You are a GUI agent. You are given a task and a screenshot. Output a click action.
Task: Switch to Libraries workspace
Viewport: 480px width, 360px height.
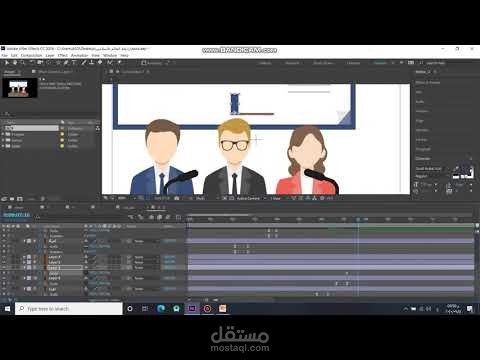[x=354, y=63]
